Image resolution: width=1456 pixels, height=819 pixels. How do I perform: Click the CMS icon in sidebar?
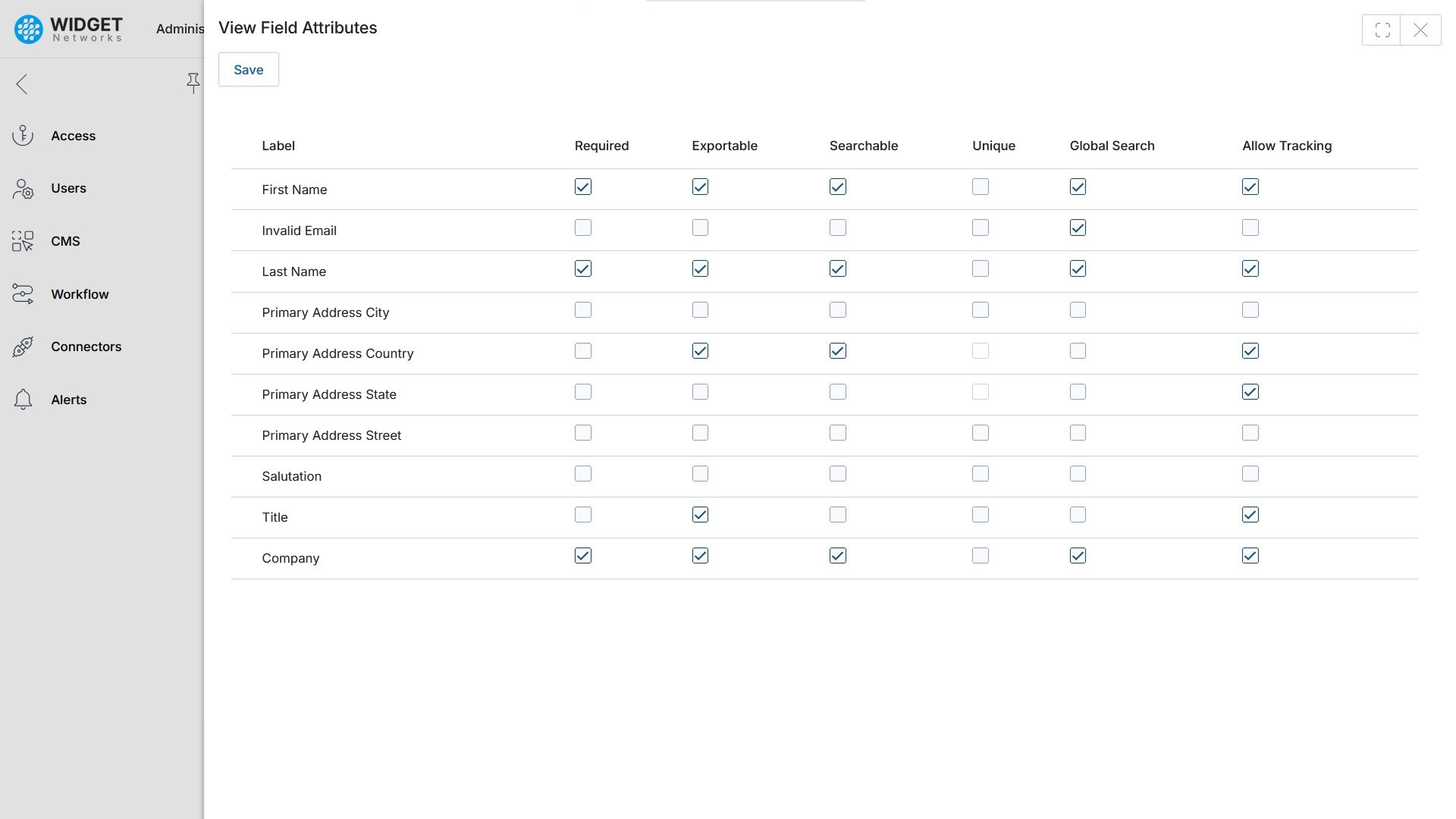click(23, 241)
